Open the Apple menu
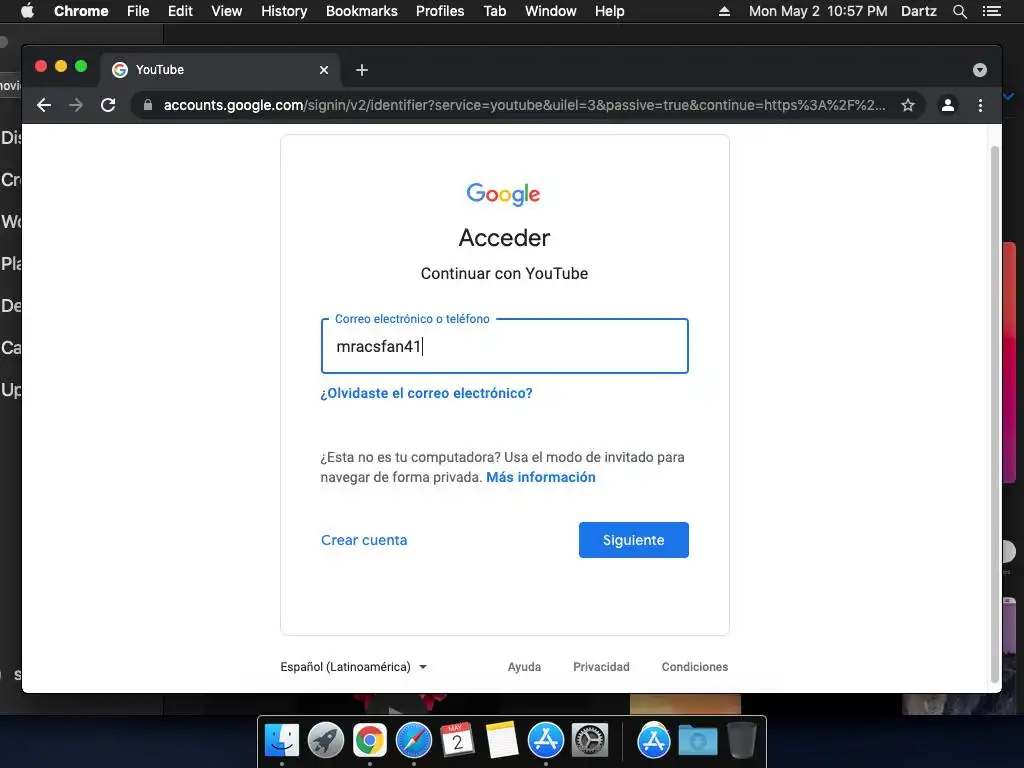 click(x=27, y=11)
